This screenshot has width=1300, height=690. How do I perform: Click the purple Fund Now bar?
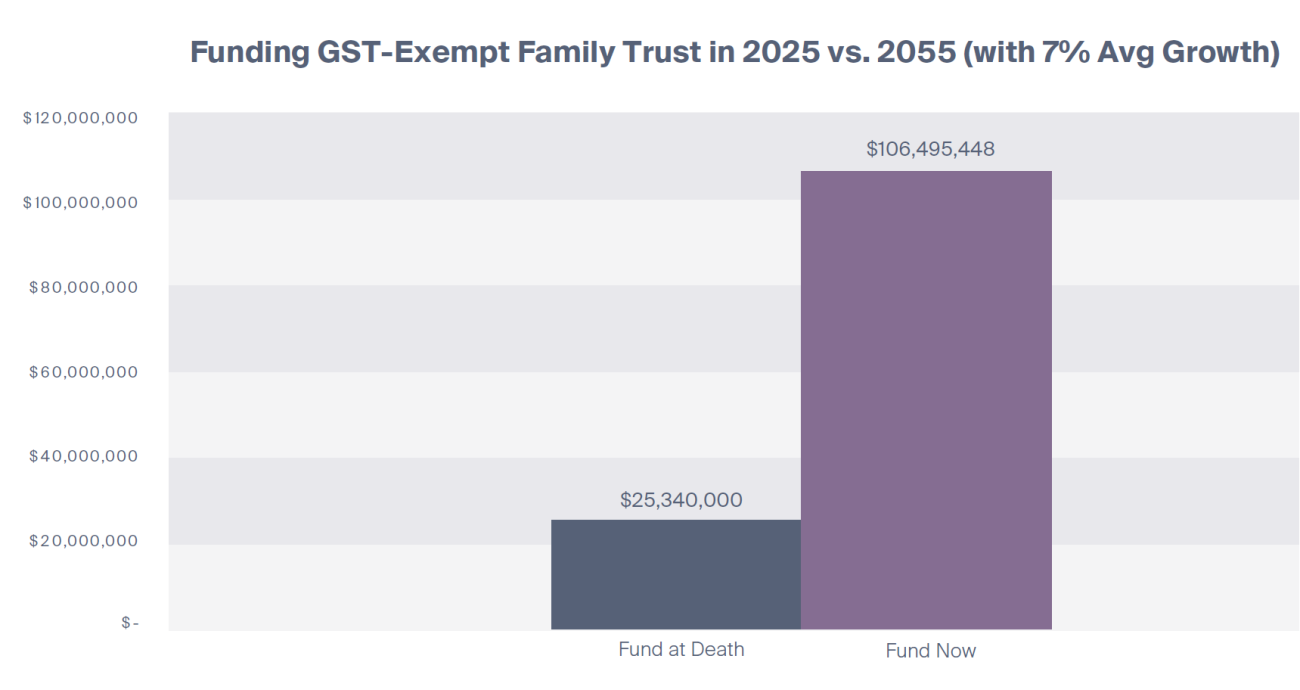point(926,400)
